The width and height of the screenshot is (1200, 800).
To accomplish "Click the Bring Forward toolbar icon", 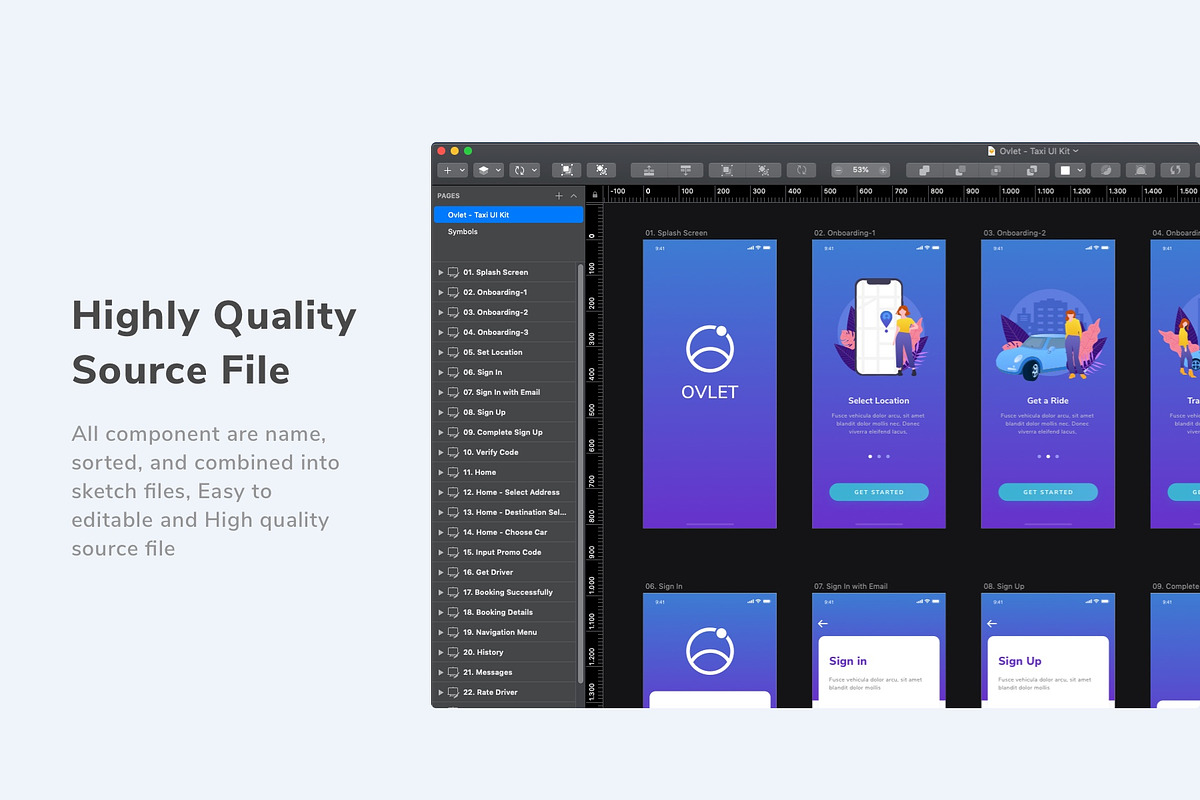I will 649,170.
